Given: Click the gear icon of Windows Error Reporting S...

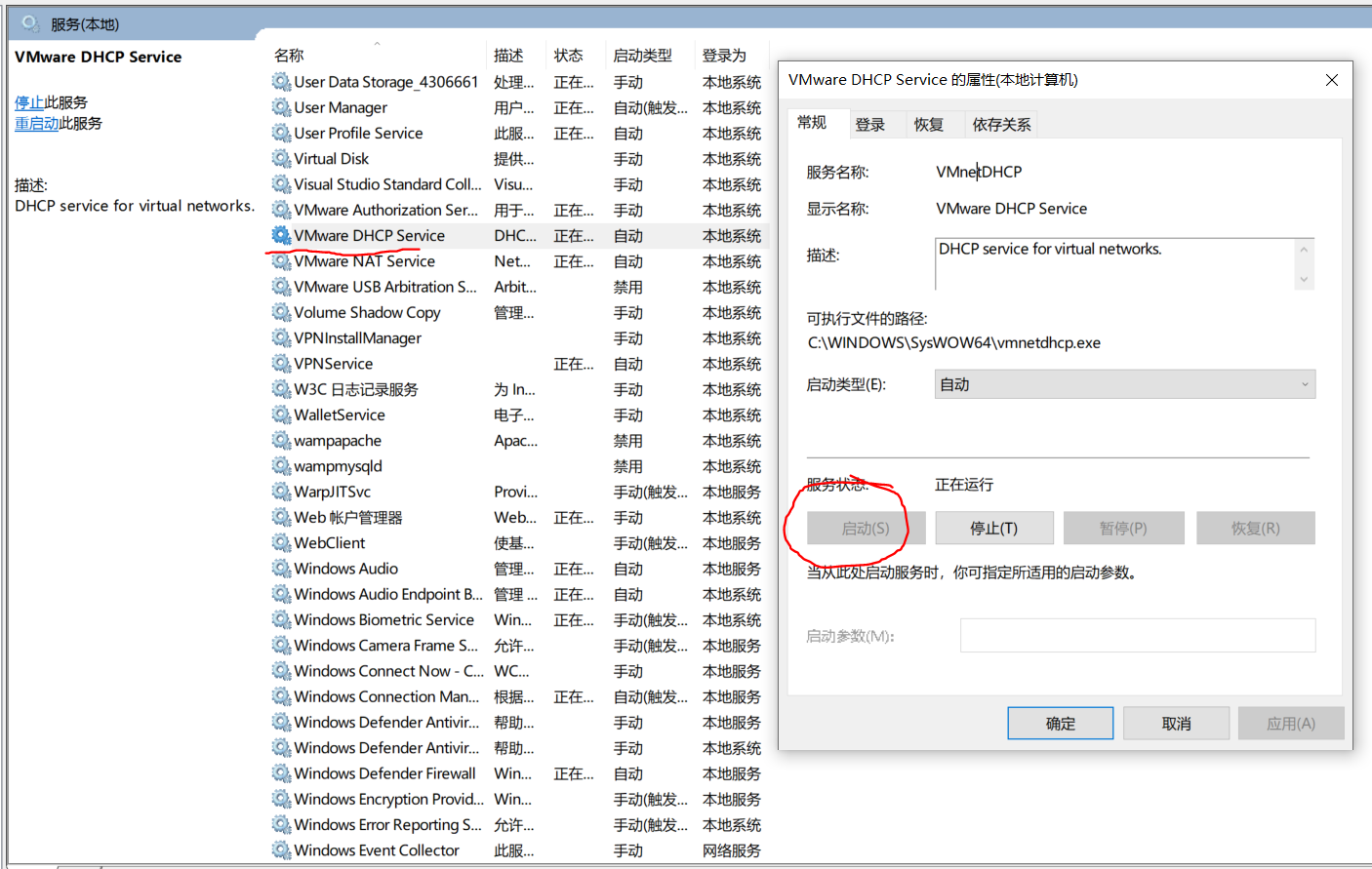Looking at the screenshot, I should (282, 824).
